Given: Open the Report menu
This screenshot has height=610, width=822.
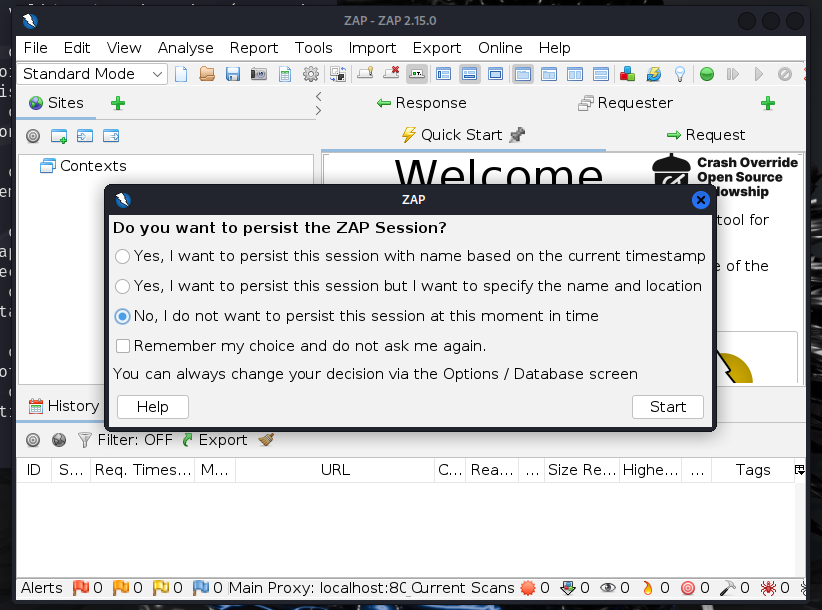Looking at the screenshot, I should coord(254,48).
